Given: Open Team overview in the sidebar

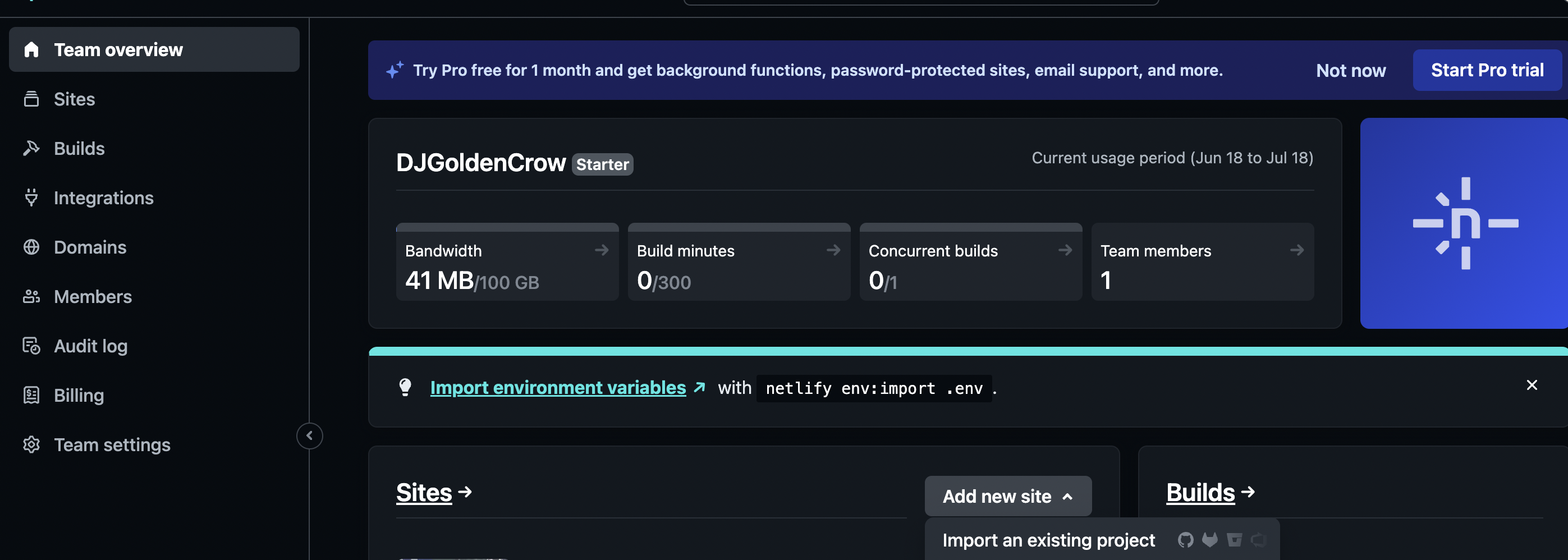Looking at the screenshot, I should (x=154, y=49).
